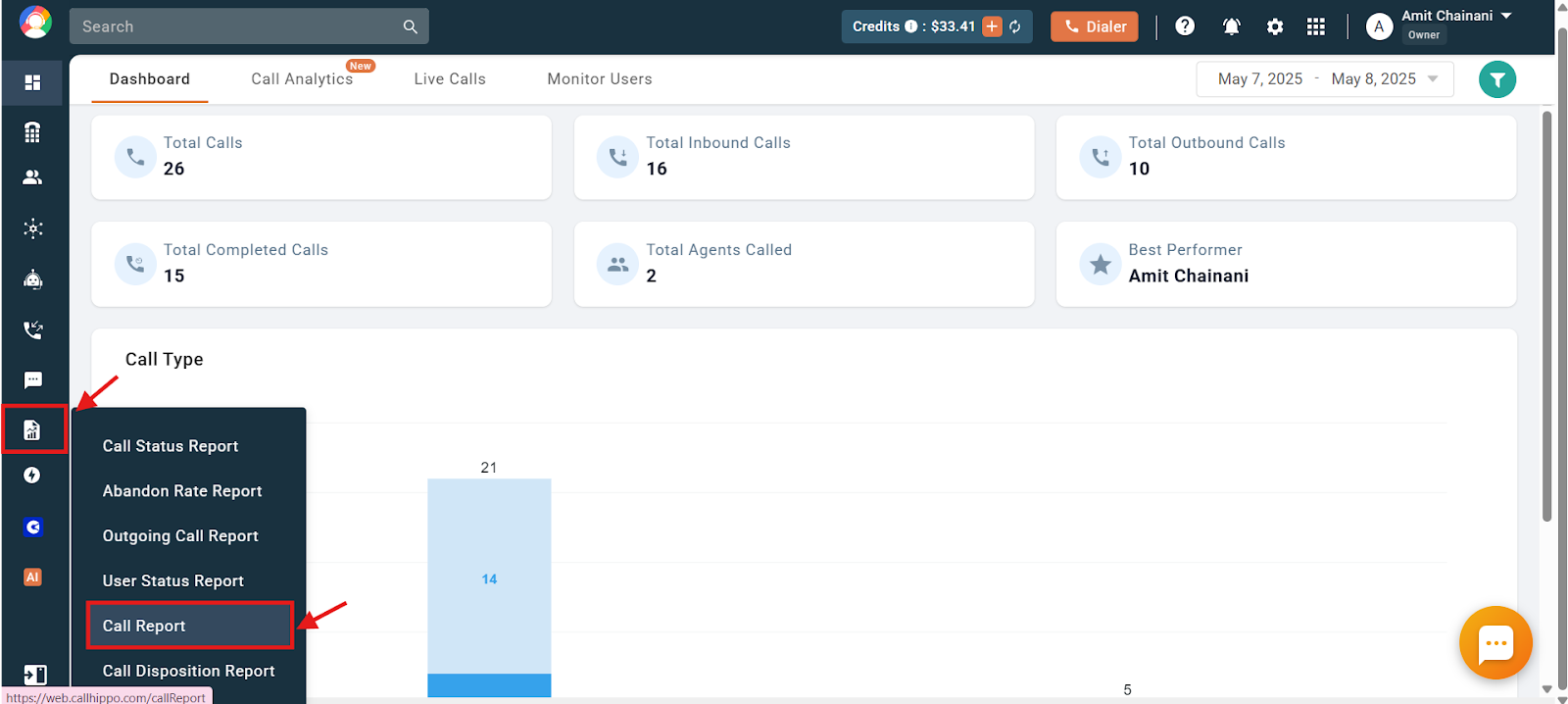Expand the Amit Chainani account dropdown
1568x704 pixels.
(x=1506, y=16)
